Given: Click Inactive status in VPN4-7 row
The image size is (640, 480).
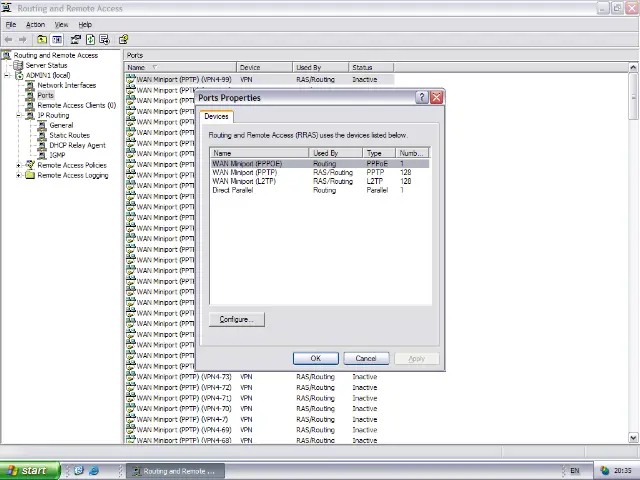Looking at the screenshot, I should pyautogui.click(x=364, y=419).
